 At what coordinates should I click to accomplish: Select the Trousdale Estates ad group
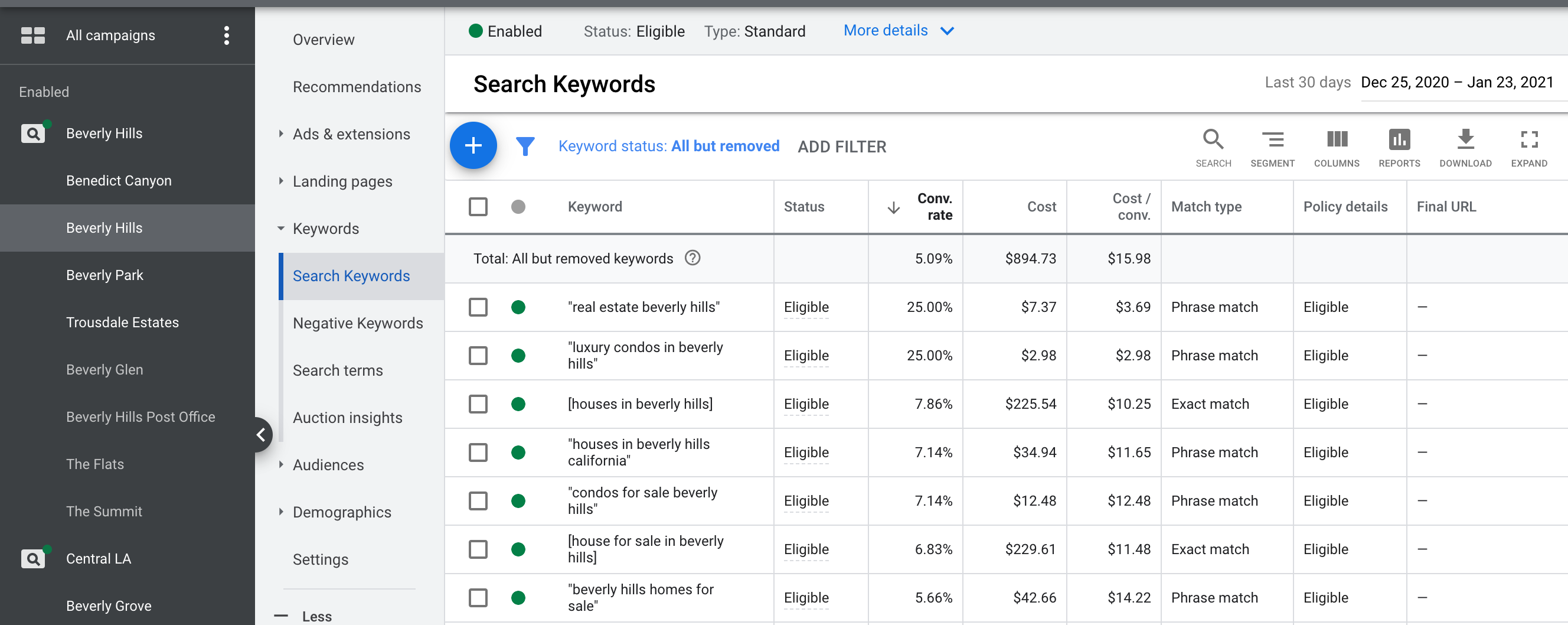tap(122, 322)
